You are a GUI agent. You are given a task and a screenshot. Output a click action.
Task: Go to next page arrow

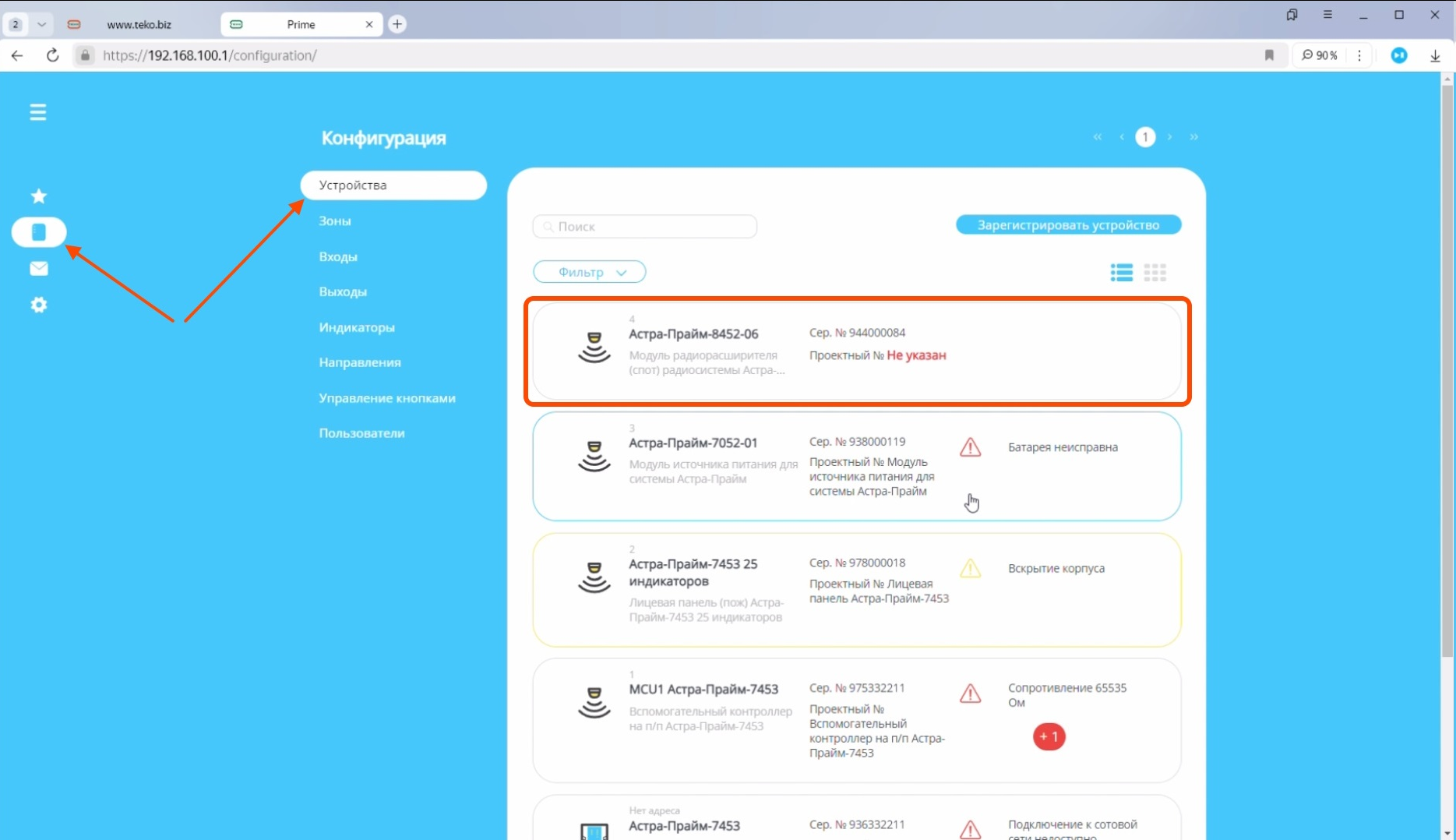1169,137
